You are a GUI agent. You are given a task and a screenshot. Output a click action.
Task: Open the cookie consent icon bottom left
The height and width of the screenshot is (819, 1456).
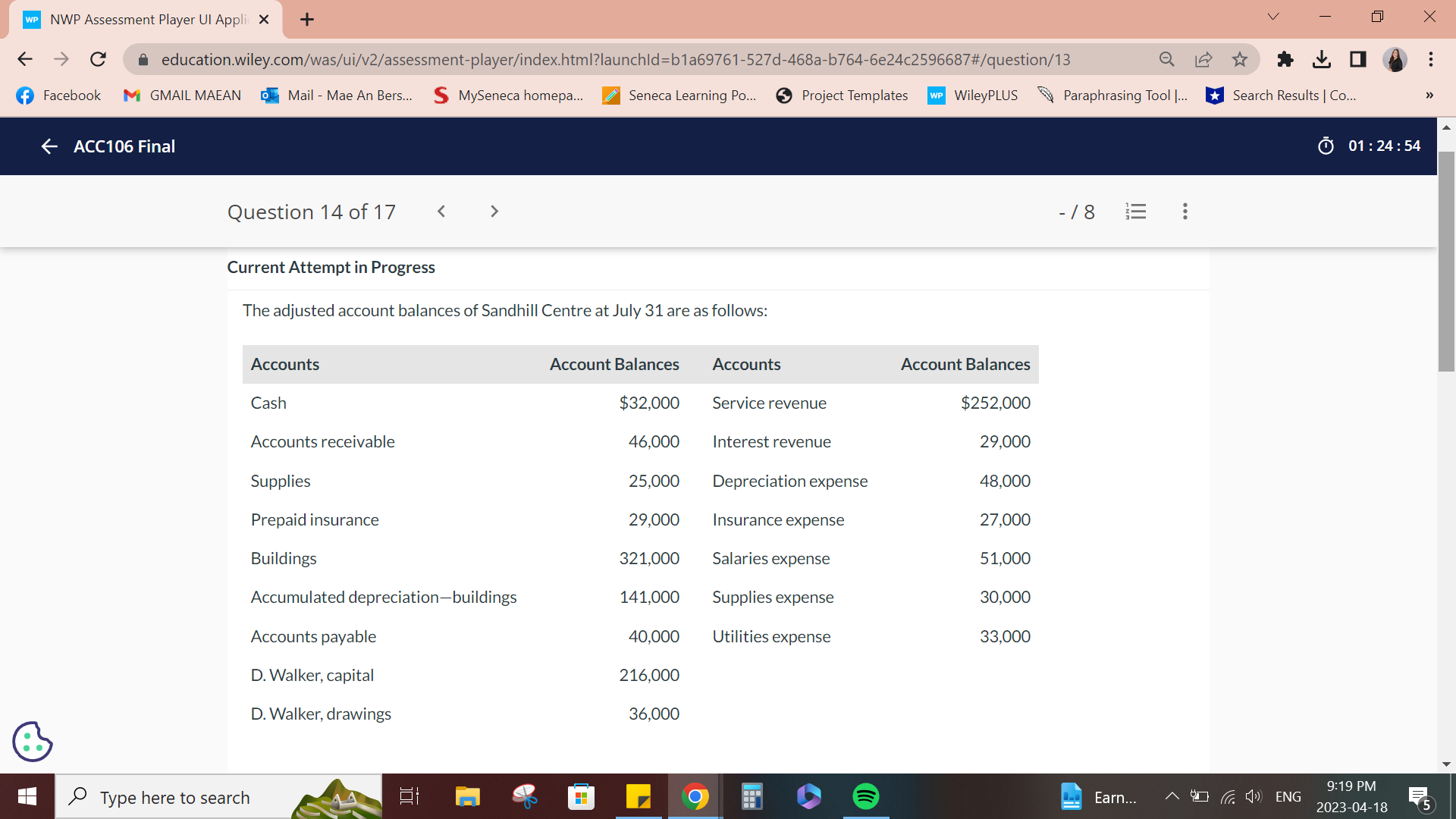(32, 741)
